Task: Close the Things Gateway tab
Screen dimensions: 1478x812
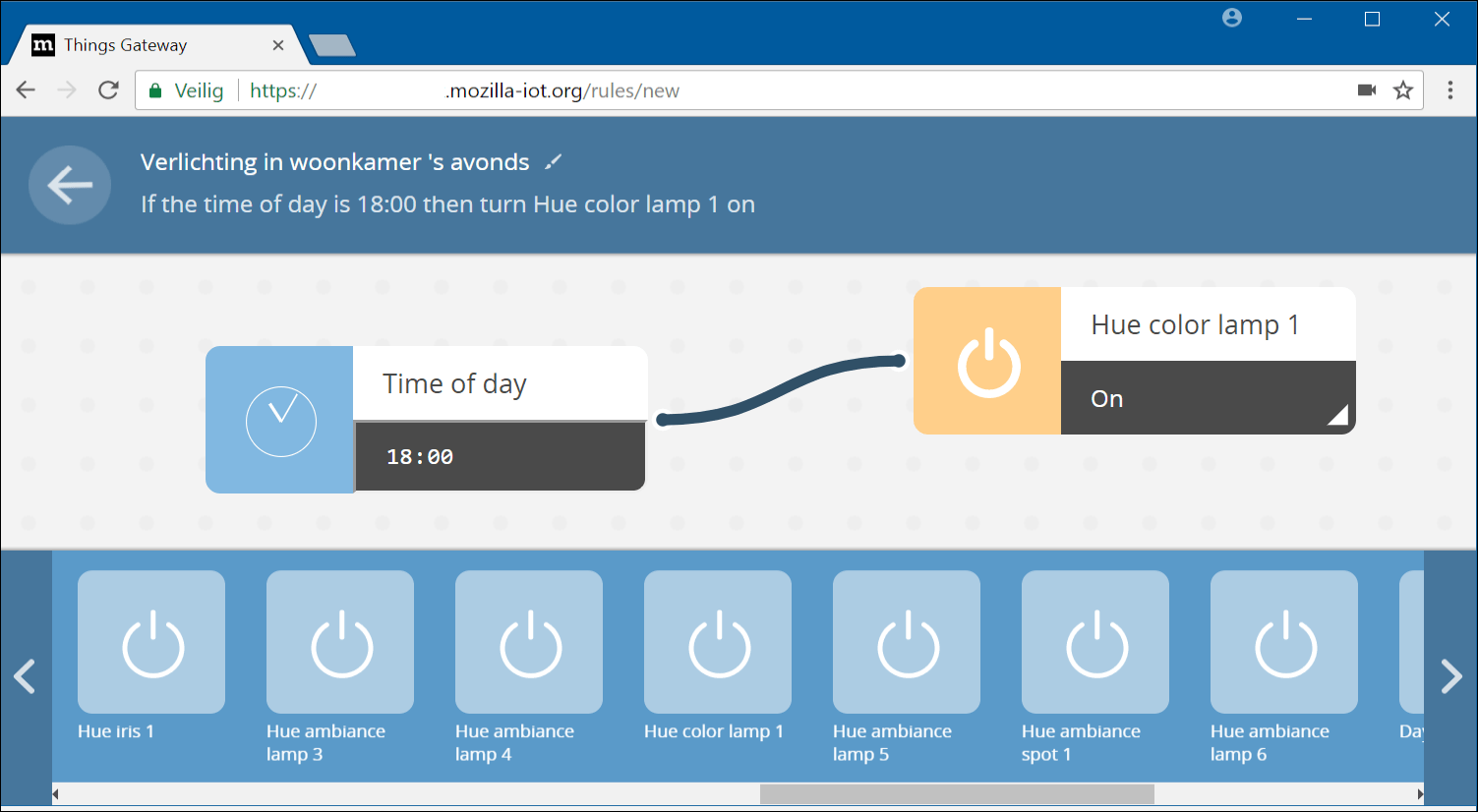Action: [278, 45]
